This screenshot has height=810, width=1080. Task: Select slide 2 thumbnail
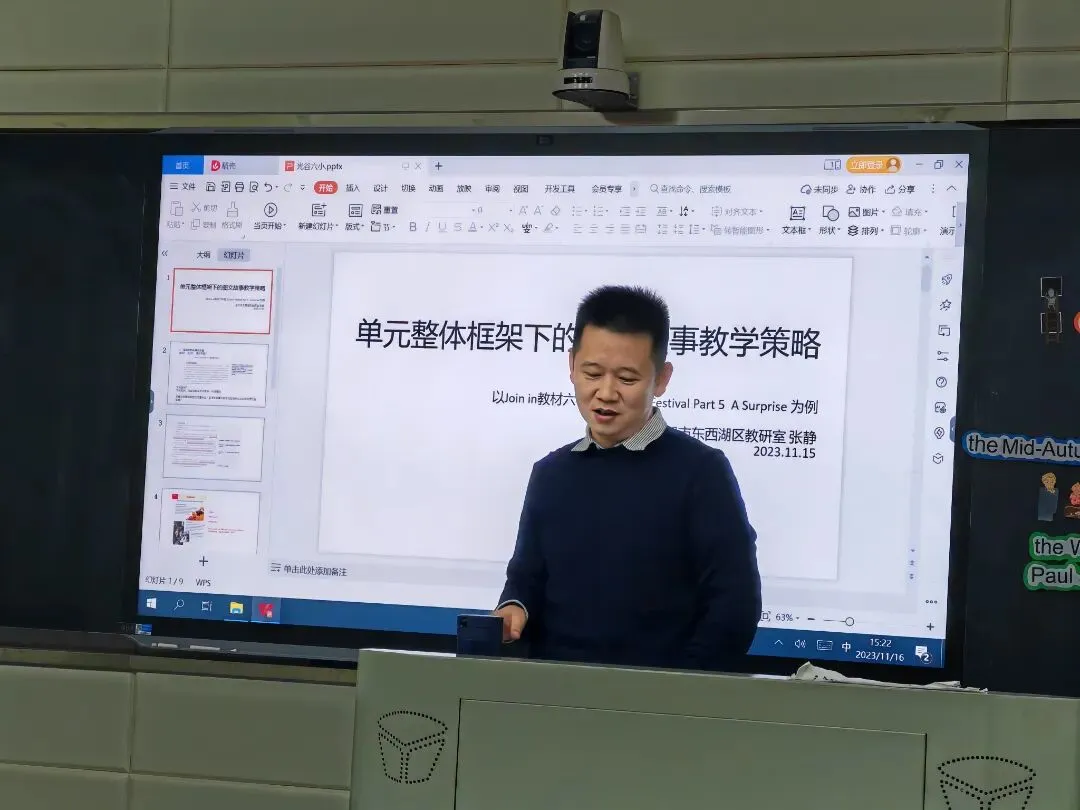pyautogui.click(x=218, y=373)
